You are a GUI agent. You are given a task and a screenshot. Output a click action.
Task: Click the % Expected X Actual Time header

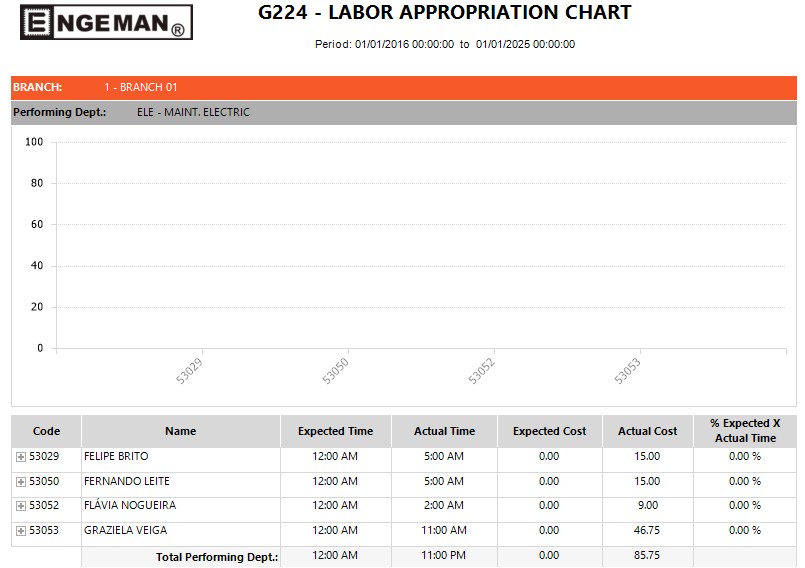click(x=745, y=432)
